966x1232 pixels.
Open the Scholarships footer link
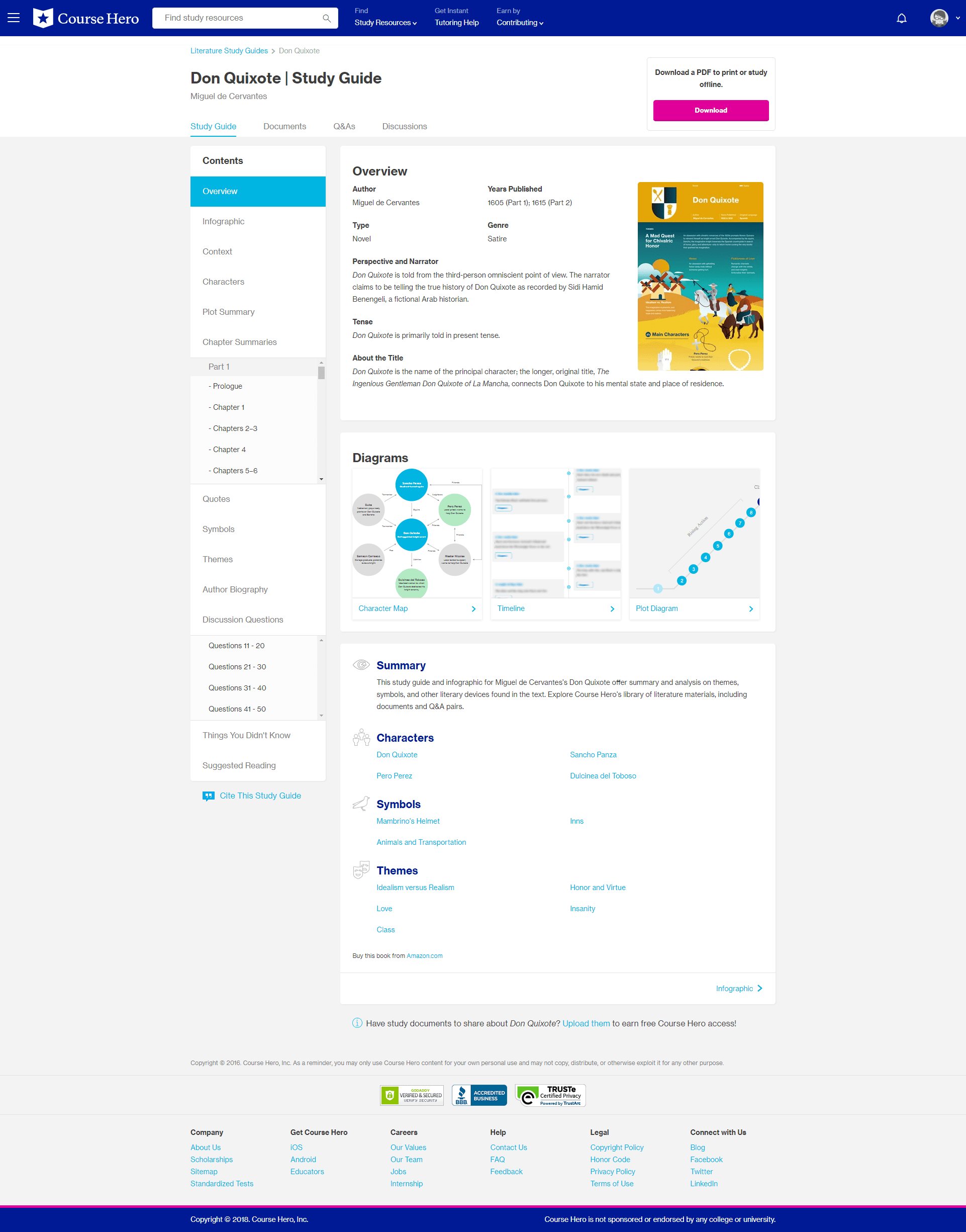(212, 1159)
